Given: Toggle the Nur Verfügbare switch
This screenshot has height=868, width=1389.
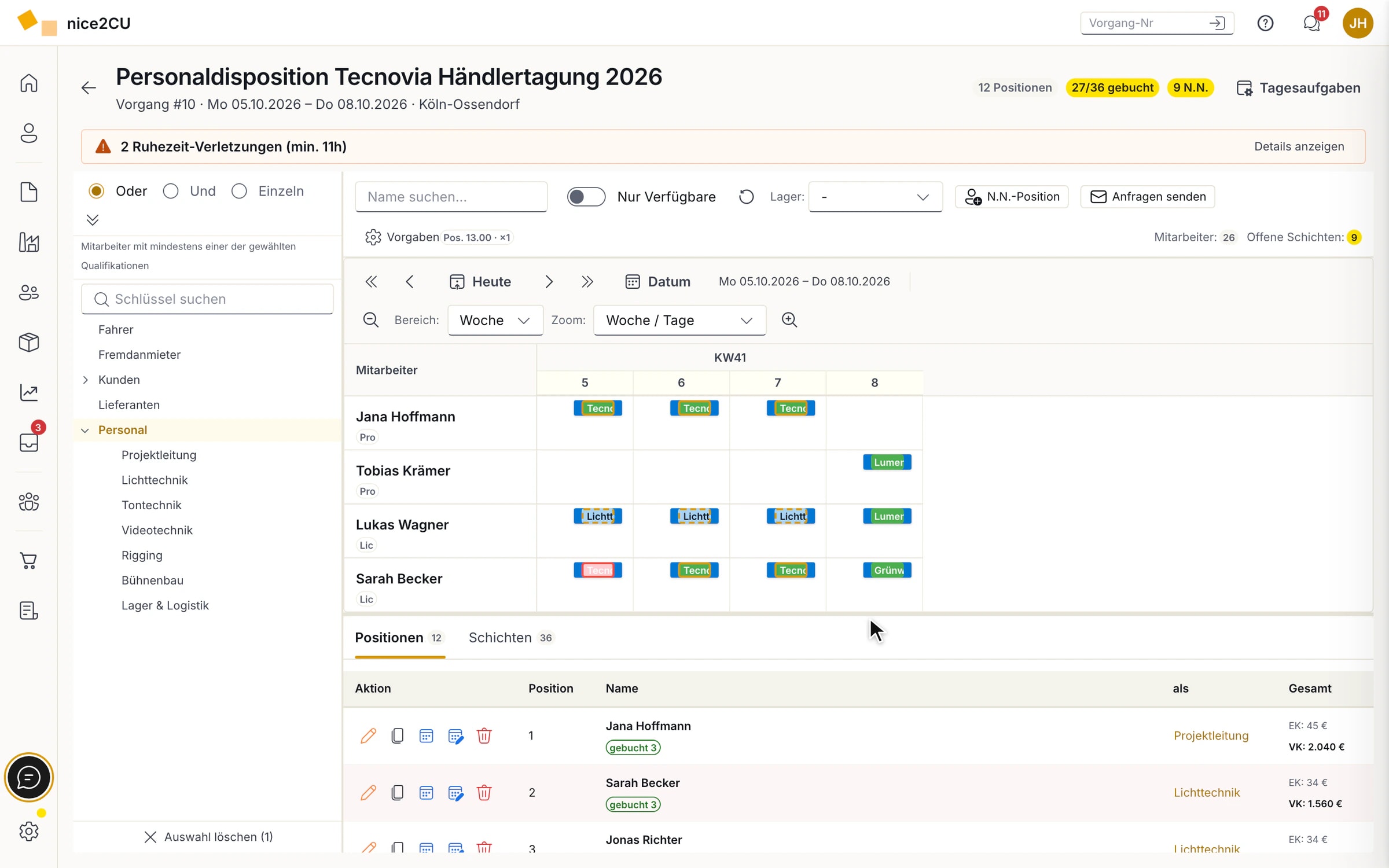Looking at the screenshot, I should click(x=586, y=197).
